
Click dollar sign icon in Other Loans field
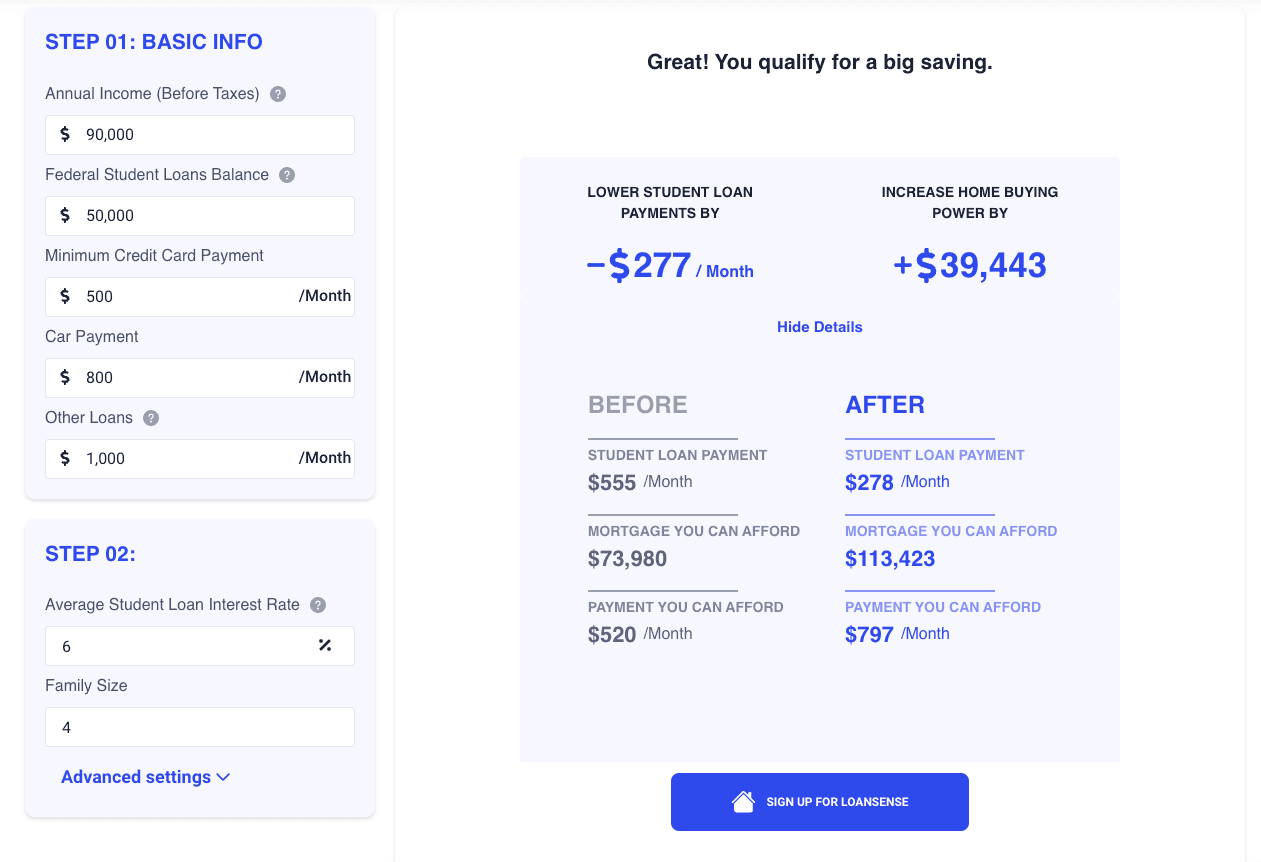[x=65, y=458]
